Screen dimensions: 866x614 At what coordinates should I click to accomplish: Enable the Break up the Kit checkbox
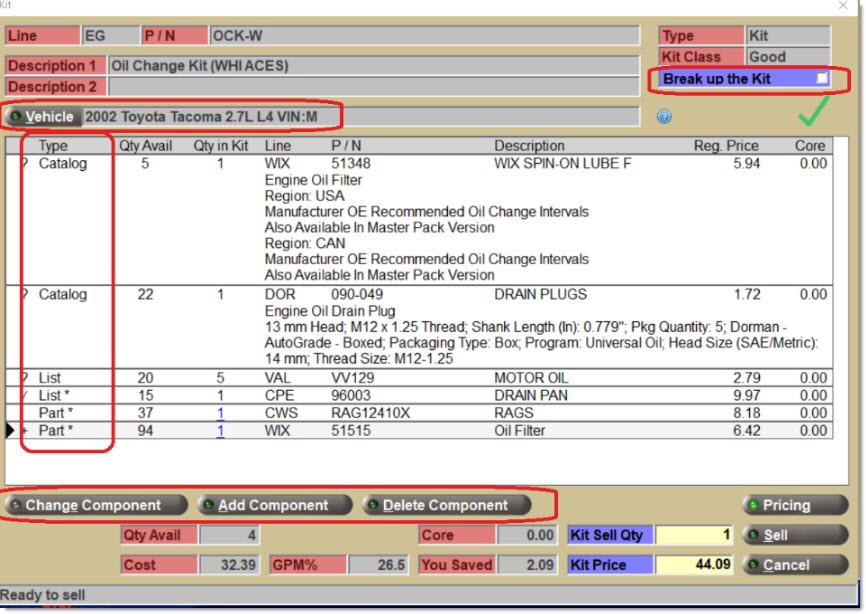(821, 78)
